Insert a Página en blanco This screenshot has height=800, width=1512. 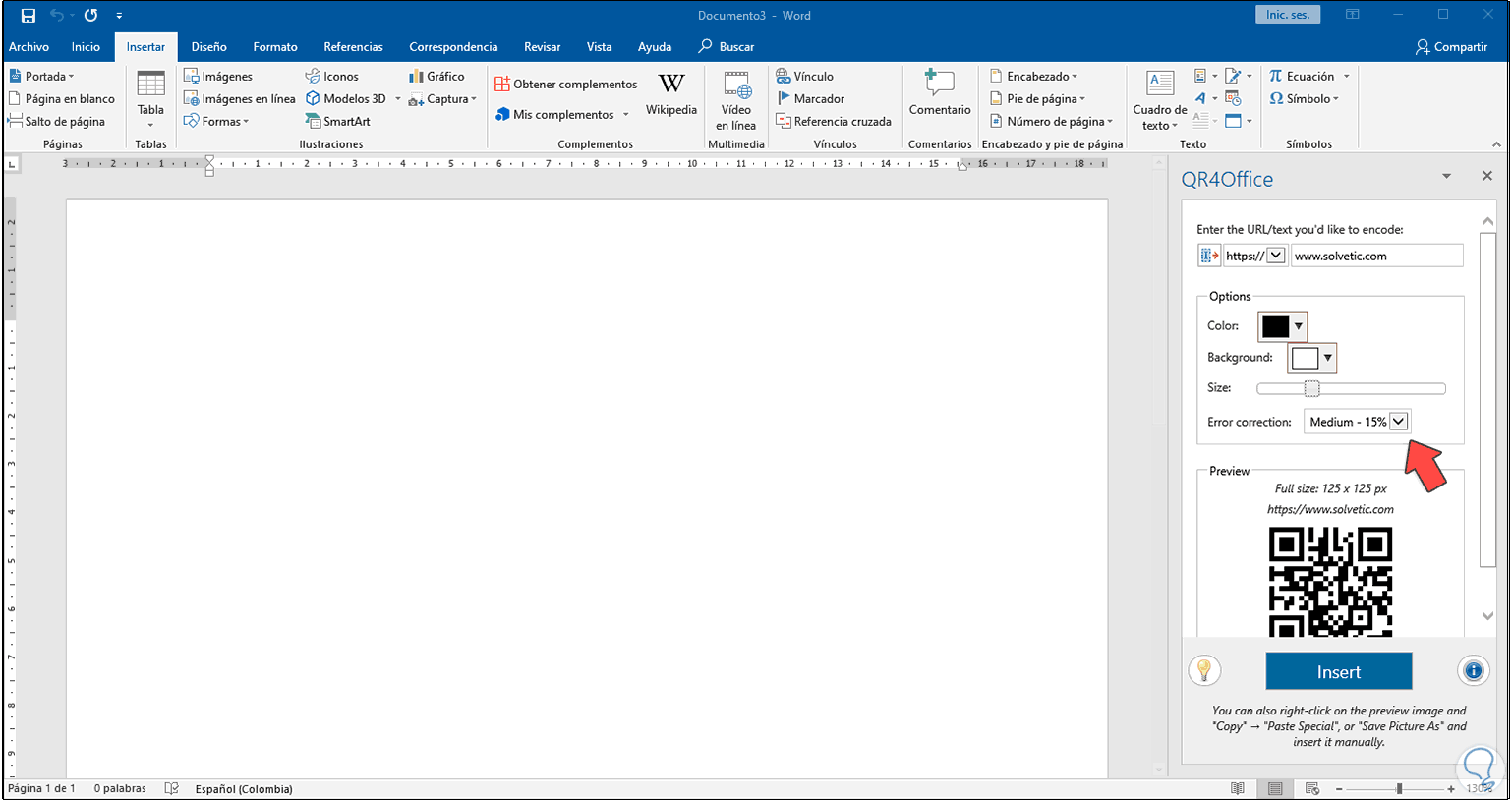(61, 98)
